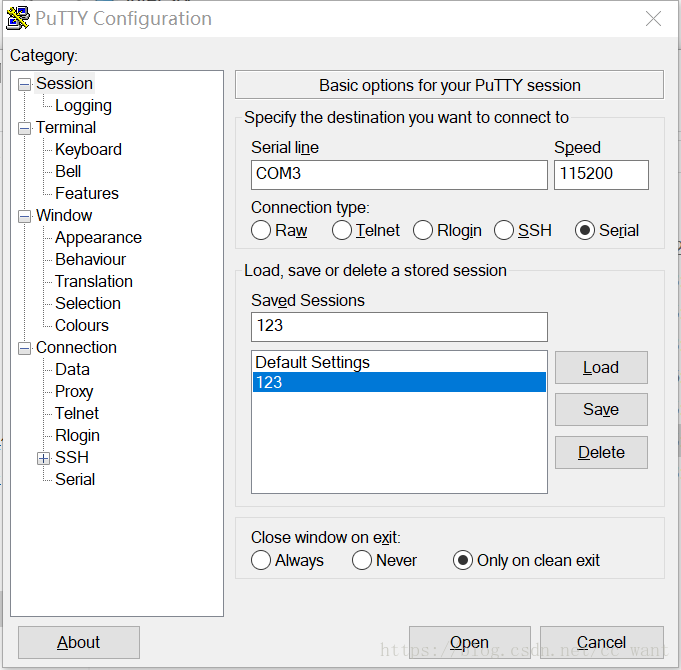The height and width of the screenshot is (670, 681).
Task: Close the PuTTY Configuration window
Action: (x=653, y=19)
